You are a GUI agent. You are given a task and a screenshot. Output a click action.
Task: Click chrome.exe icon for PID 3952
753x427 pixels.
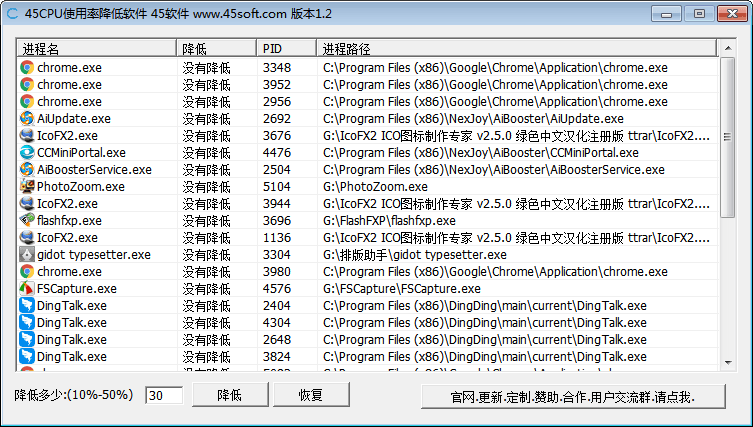pyautogui.click(x=27, y=85)
